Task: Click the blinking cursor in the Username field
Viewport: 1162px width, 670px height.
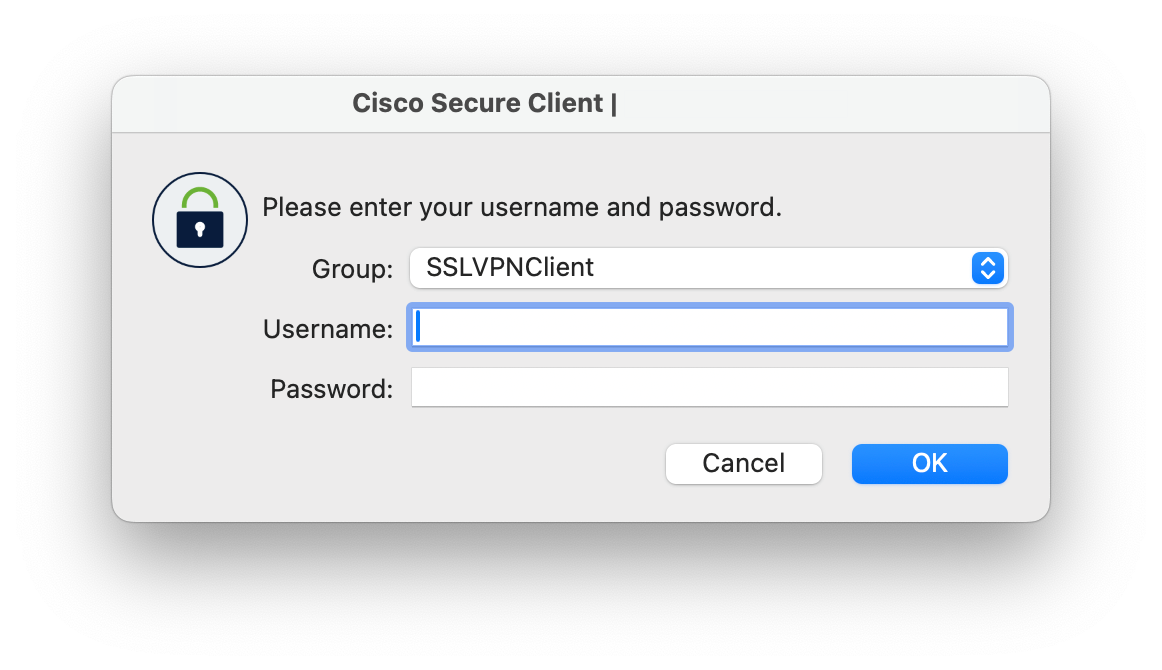Action: coord(418,327)
